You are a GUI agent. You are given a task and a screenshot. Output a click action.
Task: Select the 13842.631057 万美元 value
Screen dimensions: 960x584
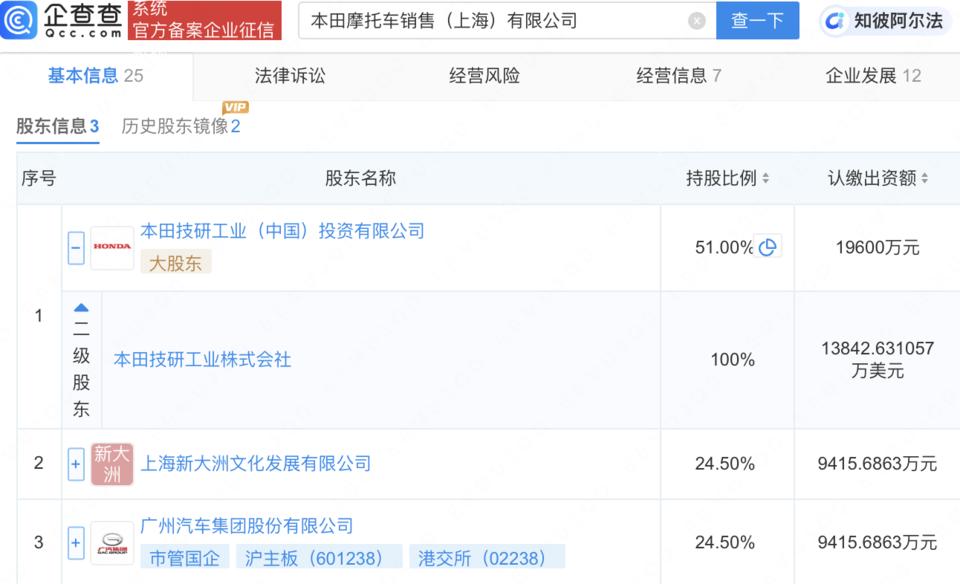877,359
